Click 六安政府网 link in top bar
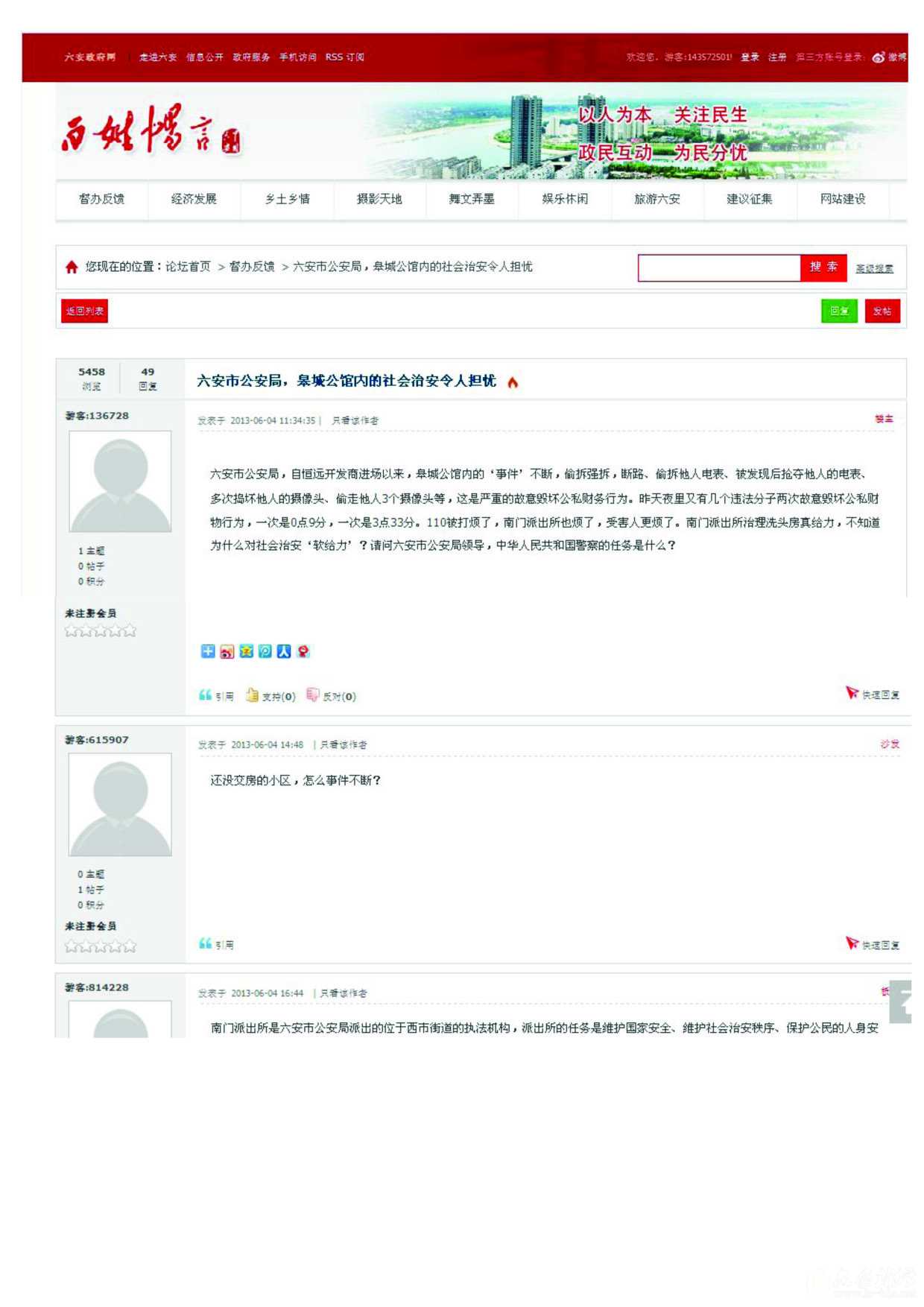 [x=90, y=57]
